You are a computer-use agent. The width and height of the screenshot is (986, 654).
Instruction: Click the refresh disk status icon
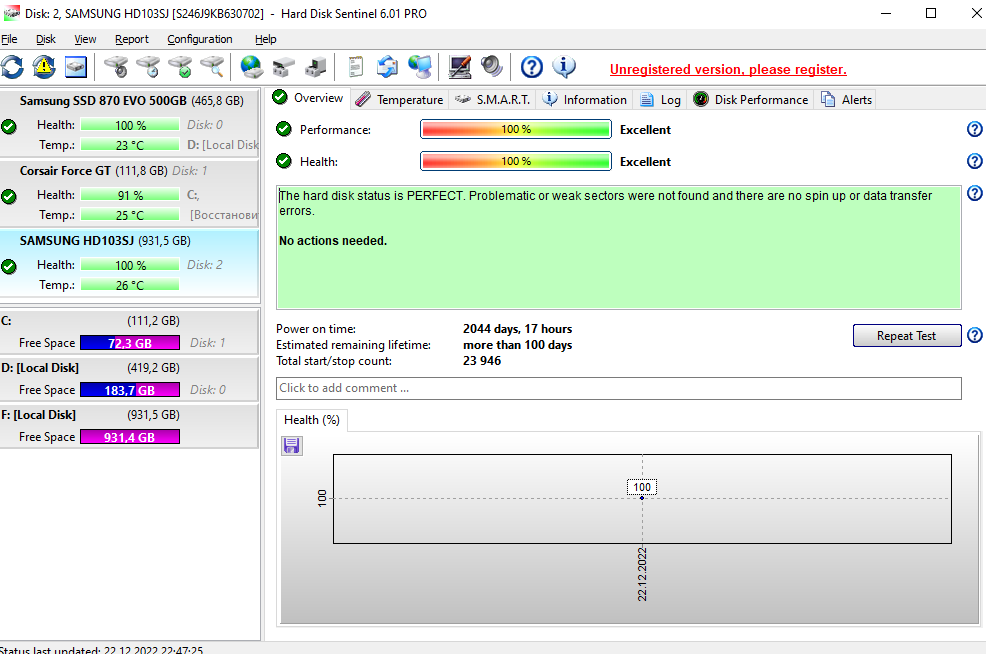12,67
